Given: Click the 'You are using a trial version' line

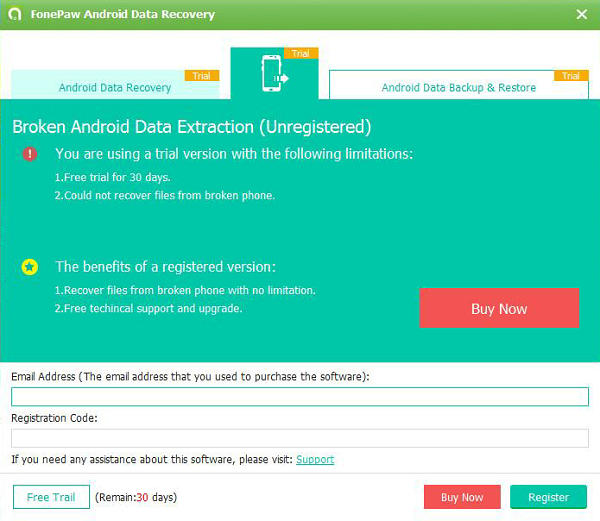Looking at the screenshot, I should [x=234, y=154].
